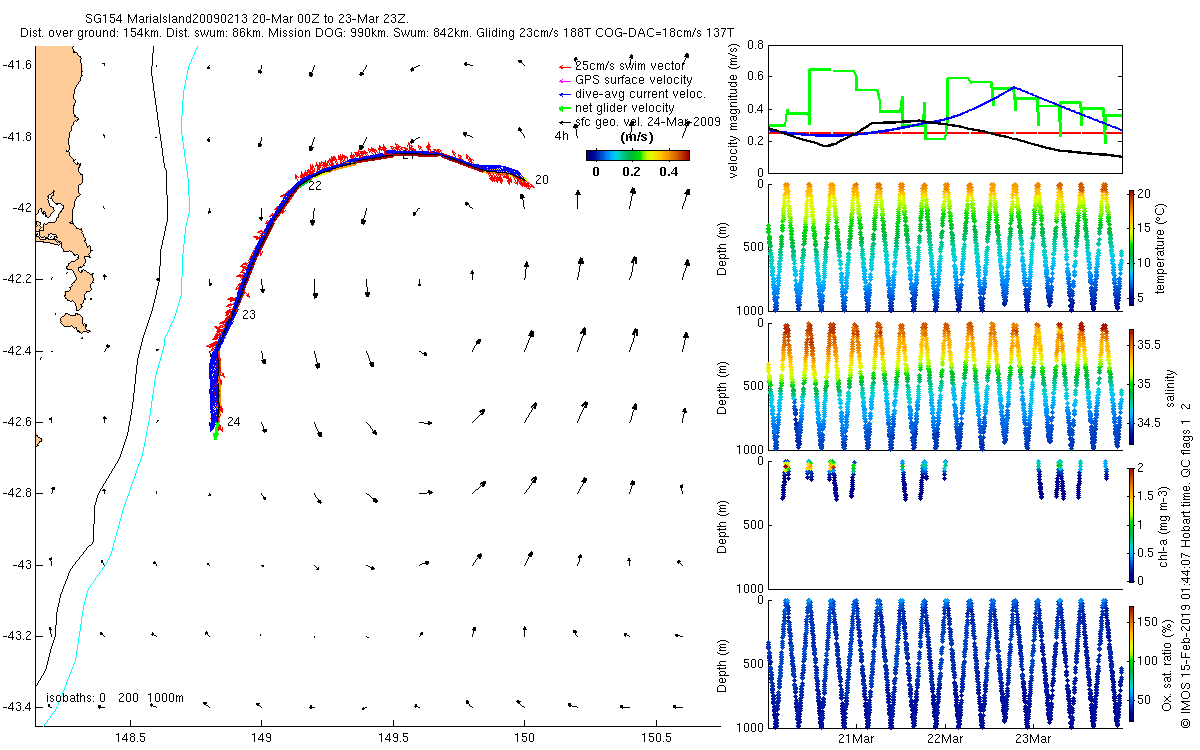1200x750 pixels.
Task: Click longitude tick label '150.5'
Action: [656, 738]
